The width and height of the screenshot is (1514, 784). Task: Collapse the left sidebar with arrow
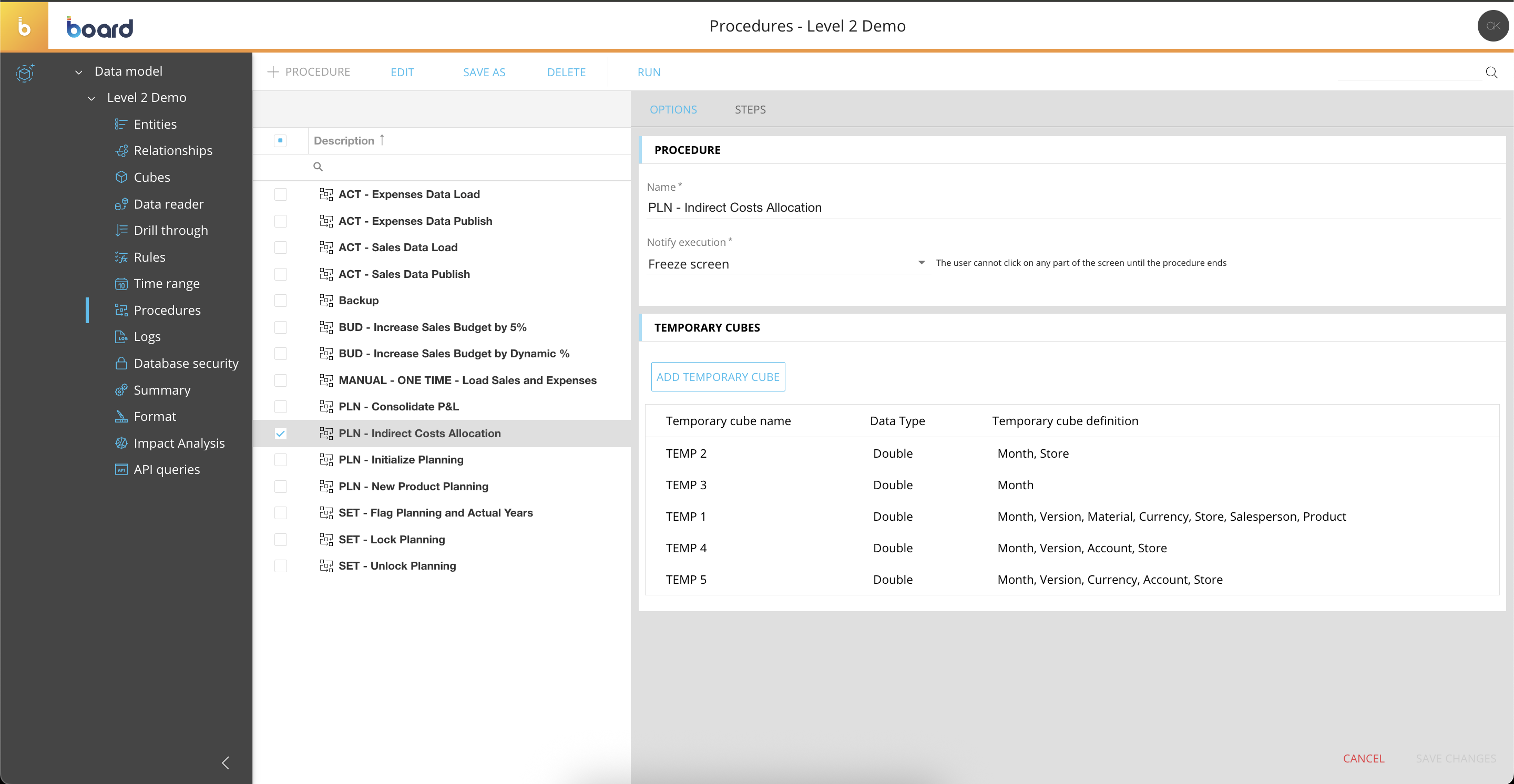(x=225, y=762)
